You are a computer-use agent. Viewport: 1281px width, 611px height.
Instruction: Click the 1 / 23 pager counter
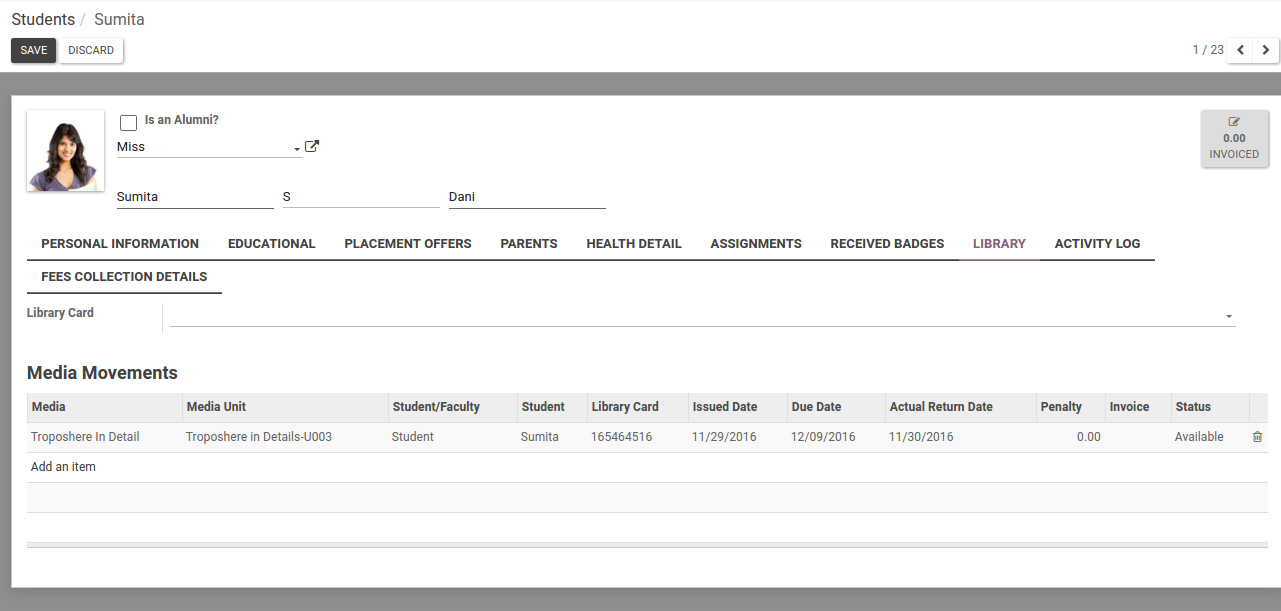(x=1207, y=50)
